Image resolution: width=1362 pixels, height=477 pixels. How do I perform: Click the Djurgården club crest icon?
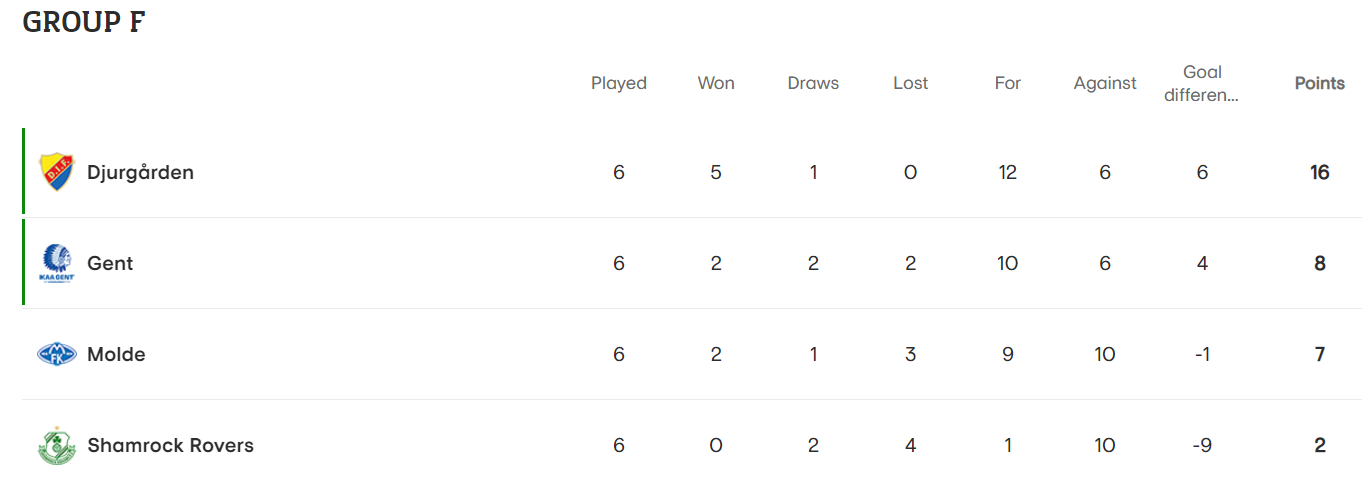point(56,172)
